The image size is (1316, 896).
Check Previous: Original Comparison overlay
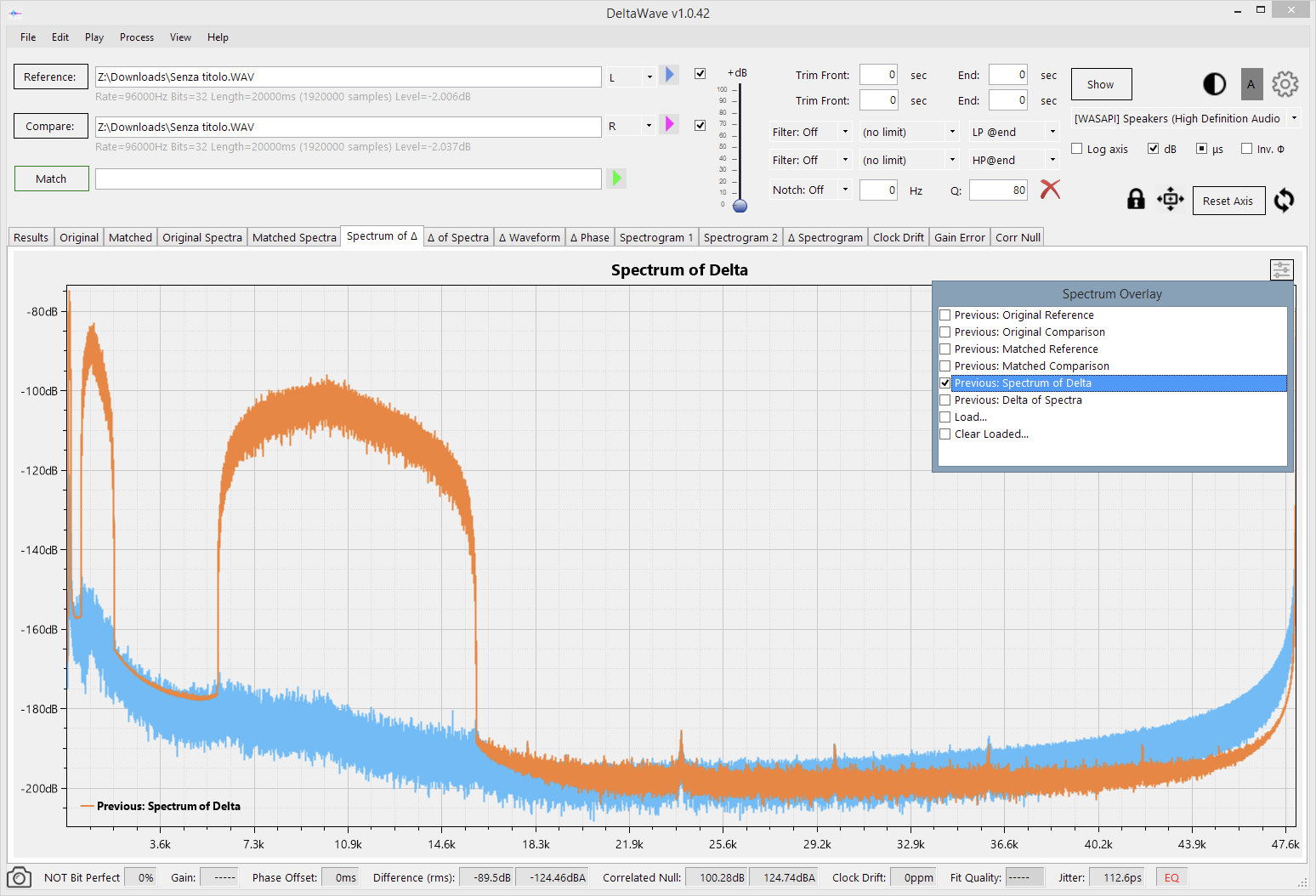point(944,332)
